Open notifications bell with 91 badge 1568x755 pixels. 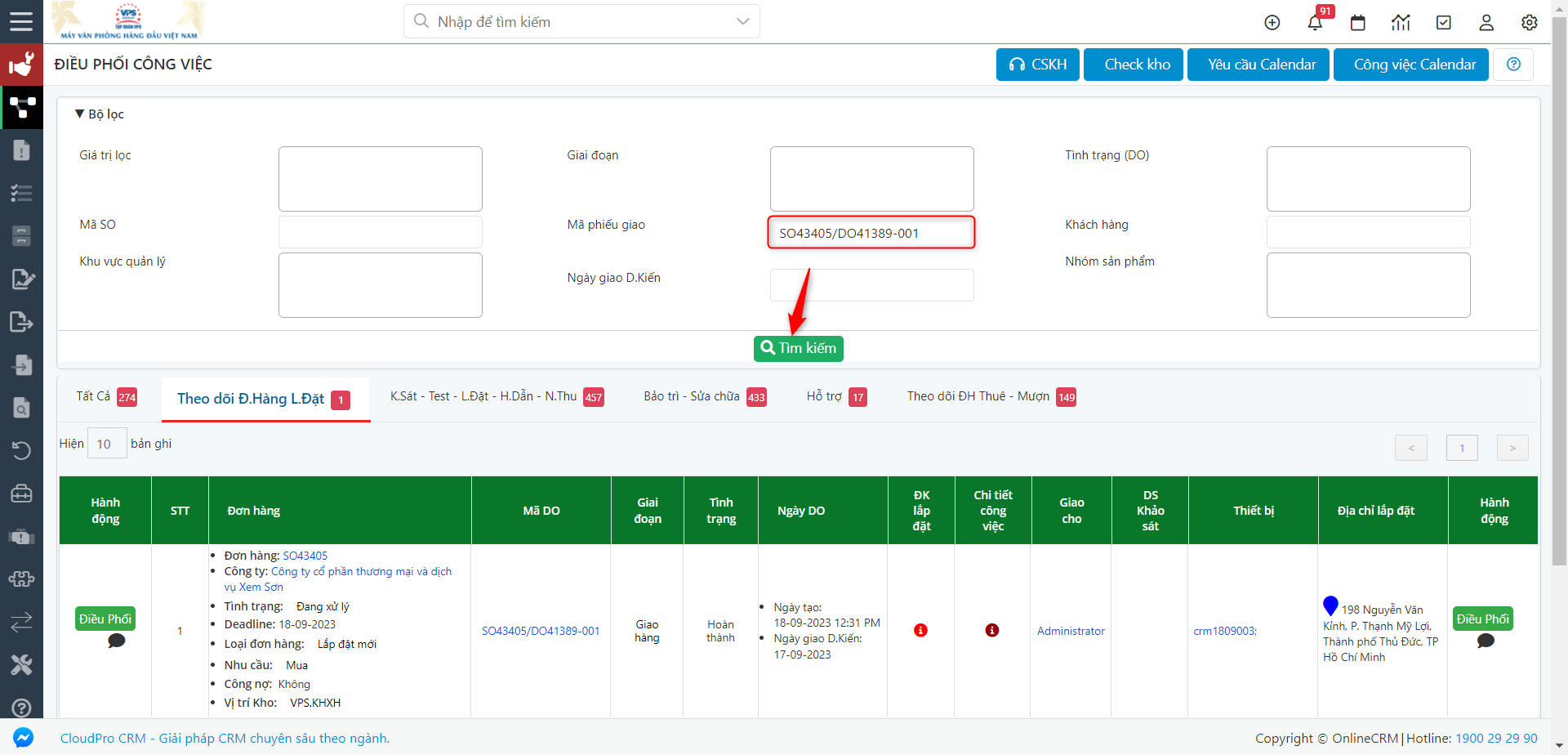tap(1315, 23)
